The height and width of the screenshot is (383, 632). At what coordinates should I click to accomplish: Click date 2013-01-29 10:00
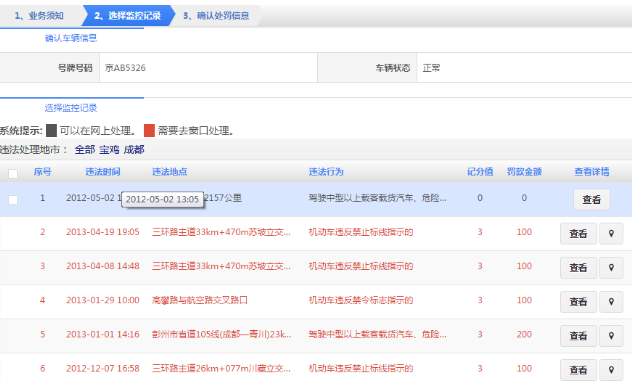103,300
